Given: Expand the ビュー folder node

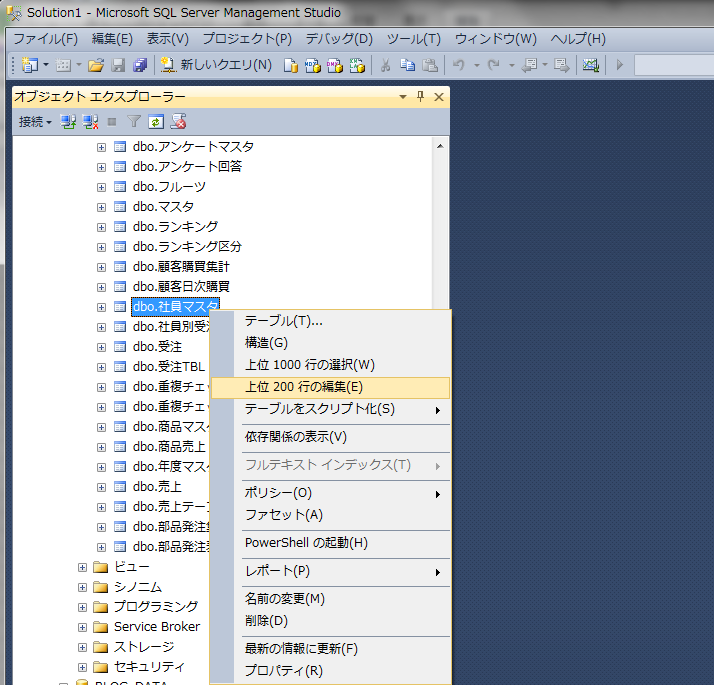Looking at the screenshot, I should pos(82,567).
